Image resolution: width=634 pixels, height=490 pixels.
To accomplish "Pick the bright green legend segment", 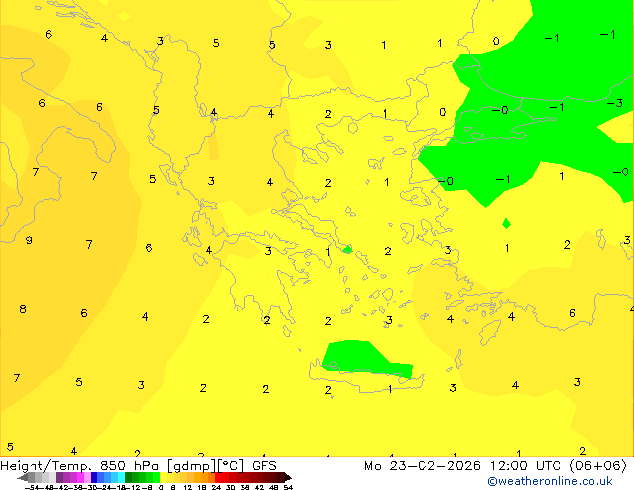I will [x=156, y=477].
